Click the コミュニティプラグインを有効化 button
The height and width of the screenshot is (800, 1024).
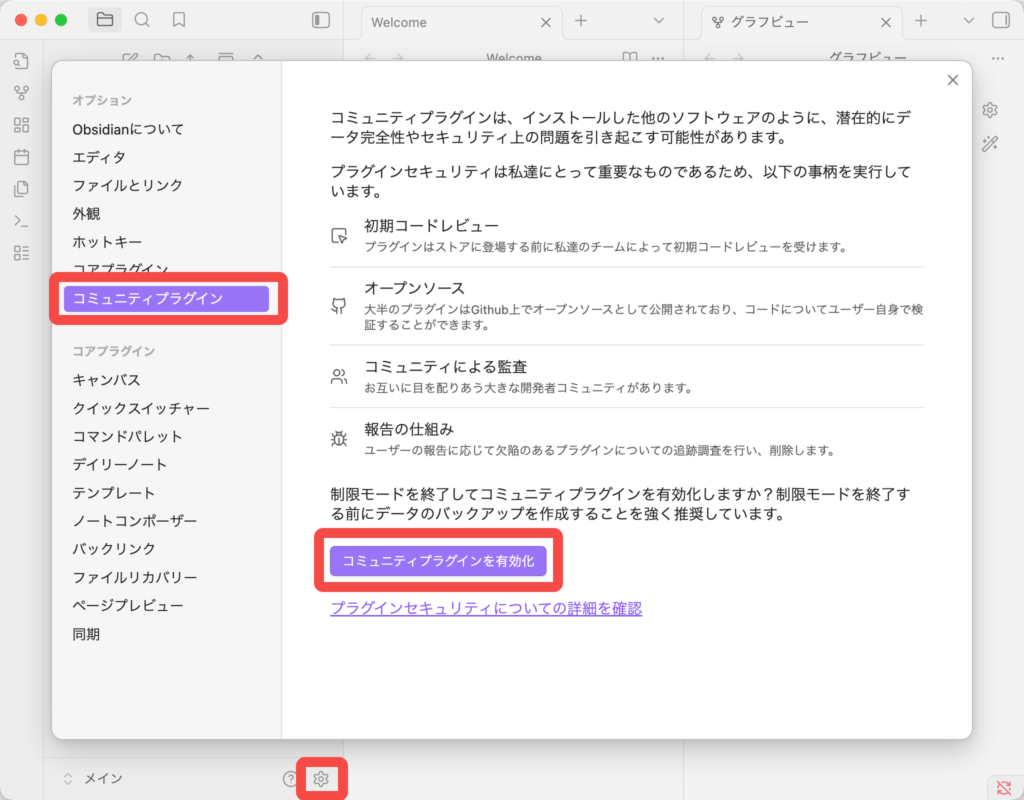[438, 560]
